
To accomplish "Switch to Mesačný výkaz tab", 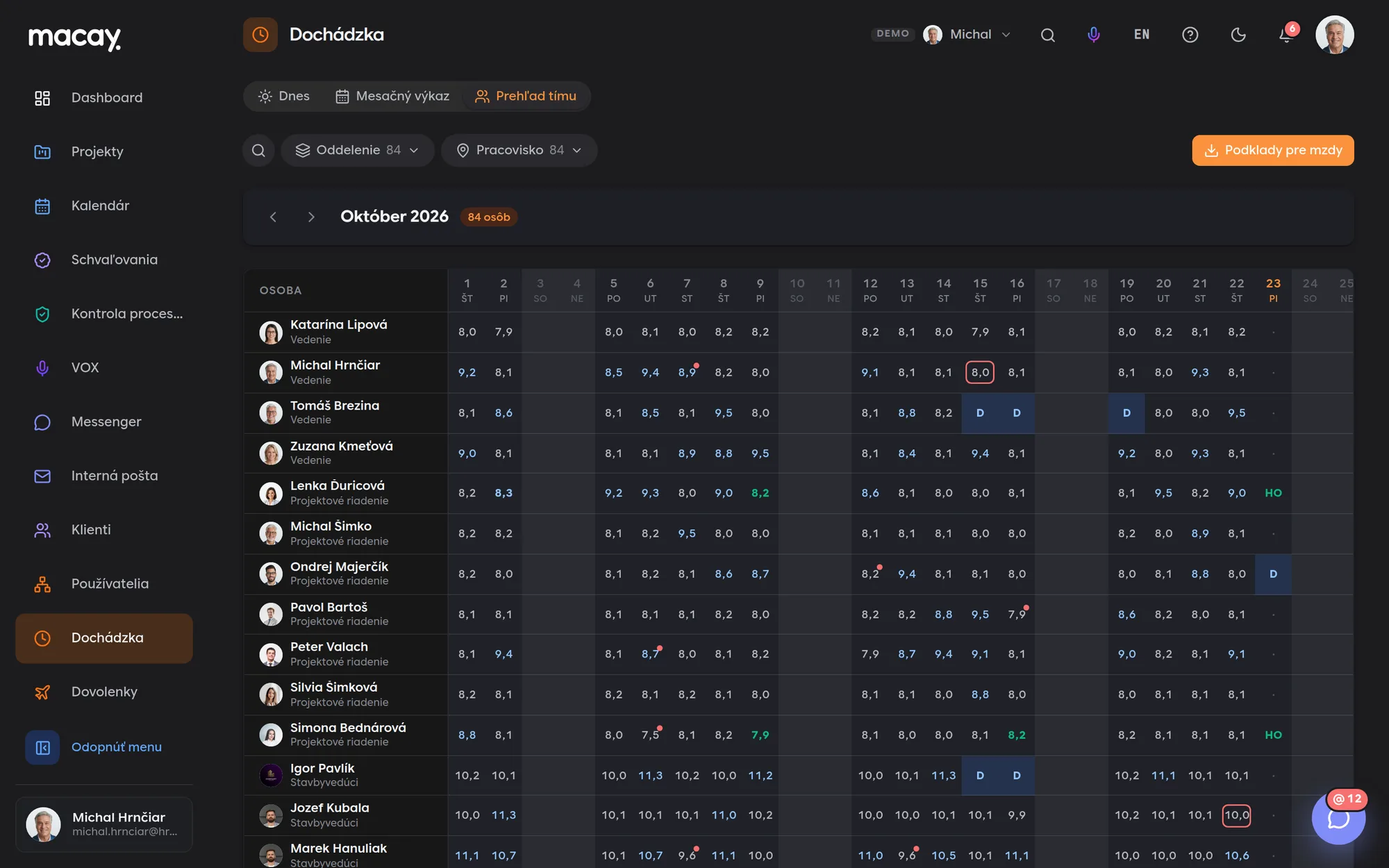I will (x=392, y=96).
